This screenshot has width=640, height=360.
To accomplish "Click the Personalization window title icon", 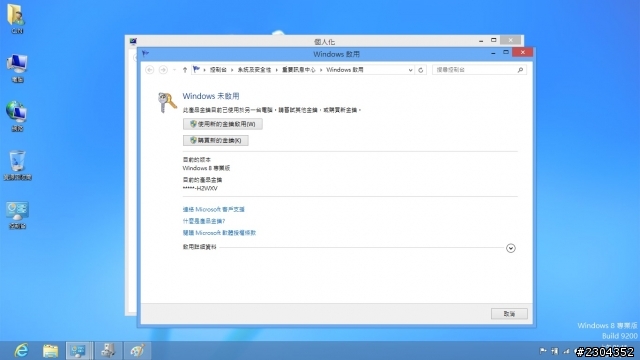I will click(x=133, y=41).
